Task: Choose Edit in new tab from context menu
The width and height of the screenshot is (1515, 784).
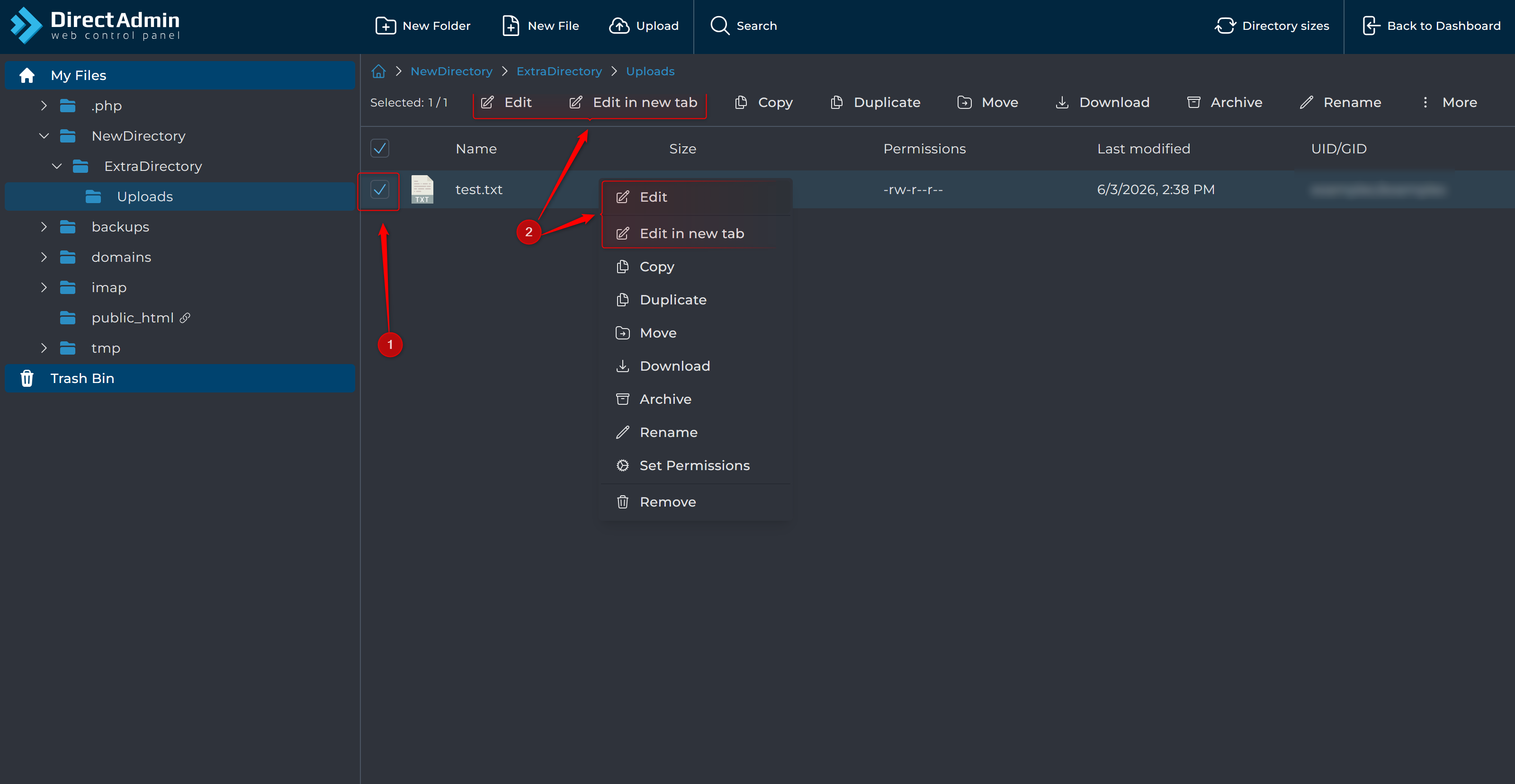Action: click(x=695, y=233)
